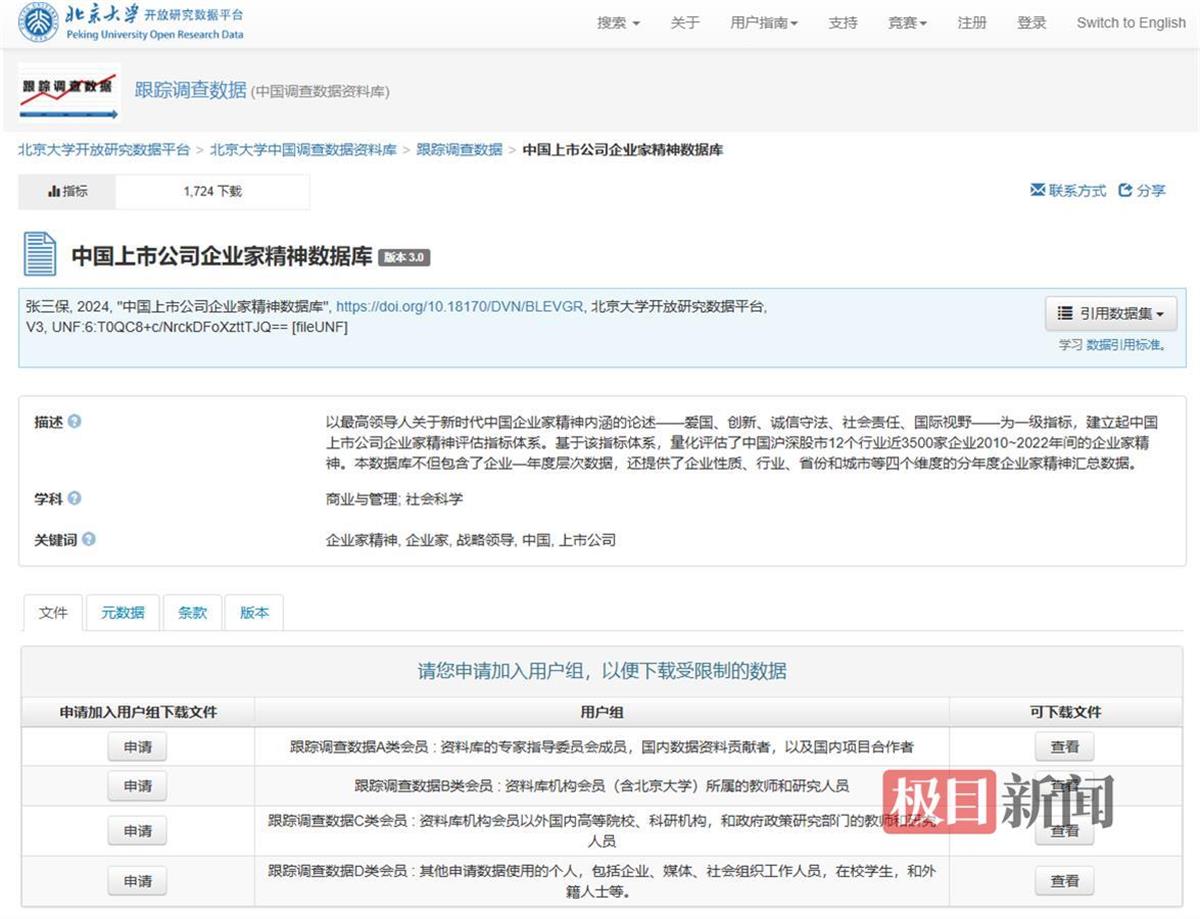Click the Peking University logo
The width and height of the screenshot is (1200, 919).
[38, 22]
